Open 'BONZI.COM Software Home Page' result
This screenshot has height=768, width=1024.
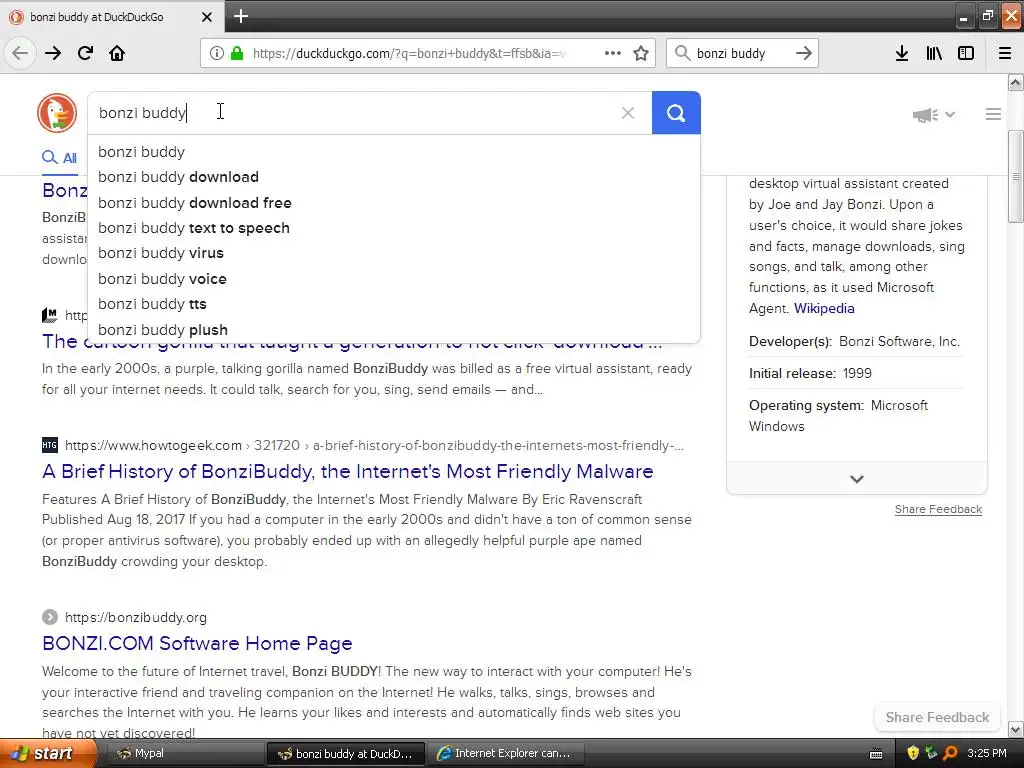click(x=197, y=643)
